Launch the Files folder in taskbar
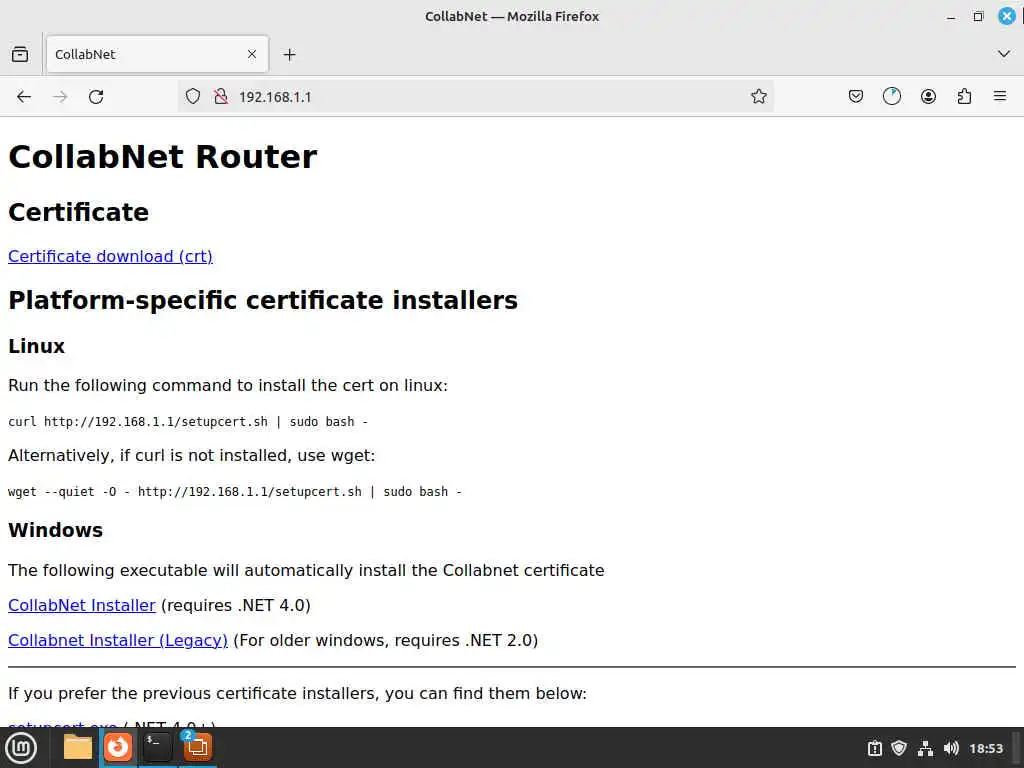The height and width of the screenshot is (768, 1024). click(78, 747)
